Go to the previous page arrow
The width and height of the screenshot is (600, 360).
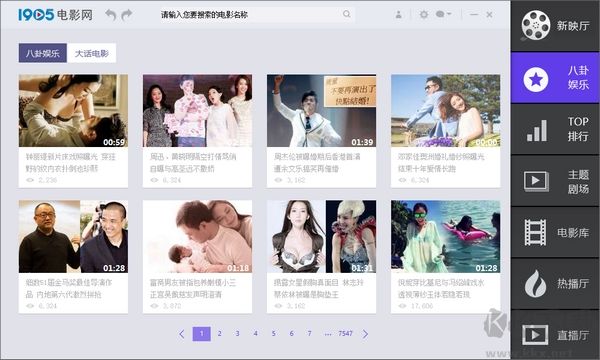(x=182, y=334)
